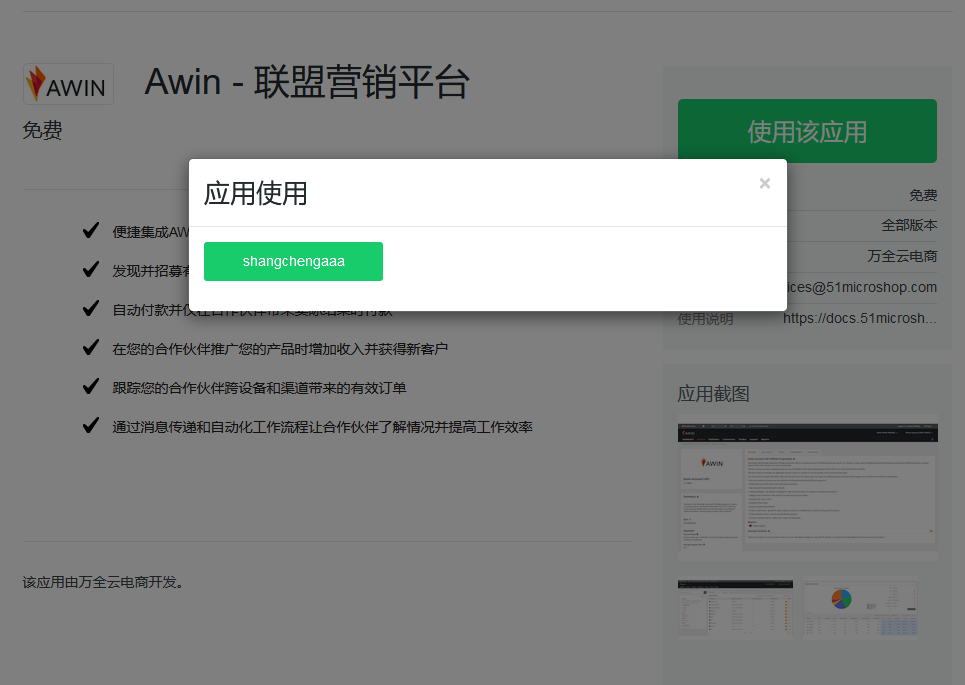
Task: Click the Awin - 联盟营销平台 title
Action: pos(307,82)
